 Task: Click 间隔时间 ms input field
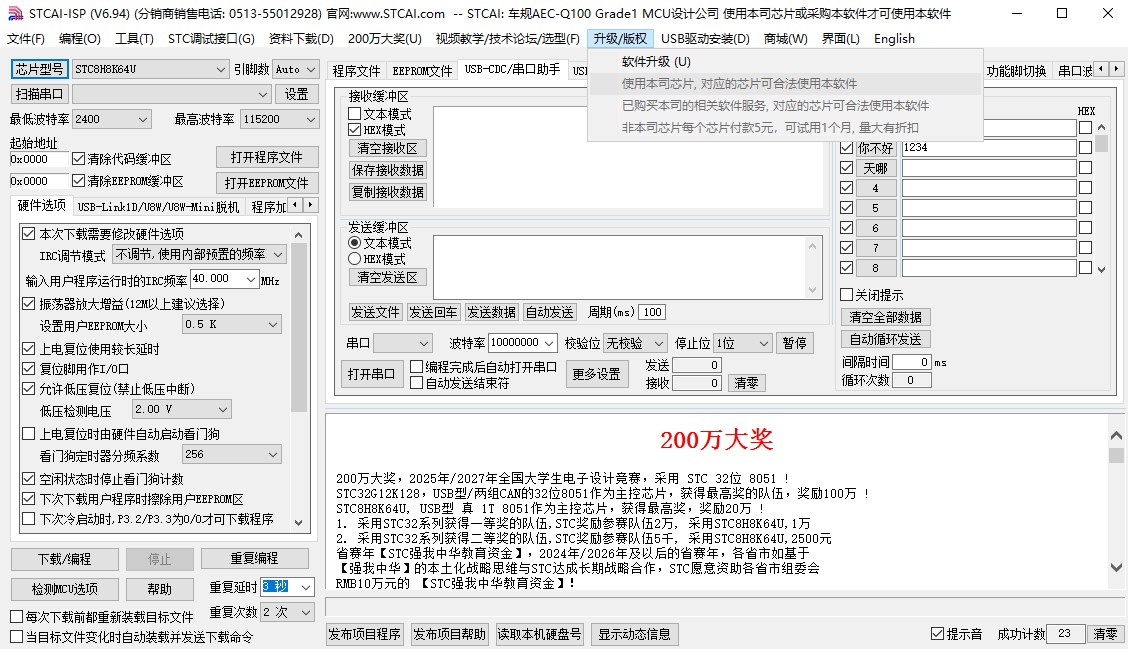912,362
